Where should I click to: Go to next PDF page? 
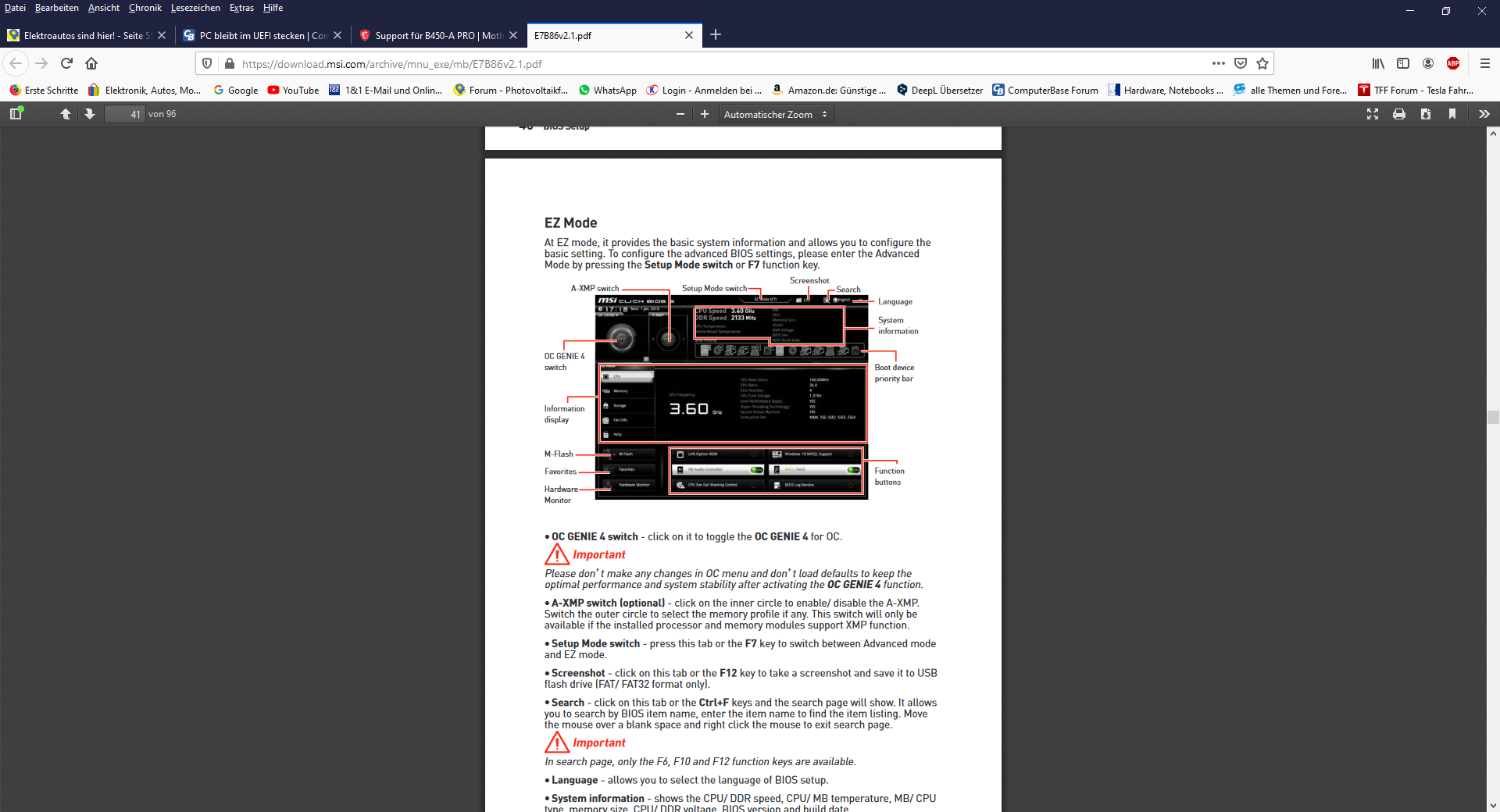click(x=90, y=114)
